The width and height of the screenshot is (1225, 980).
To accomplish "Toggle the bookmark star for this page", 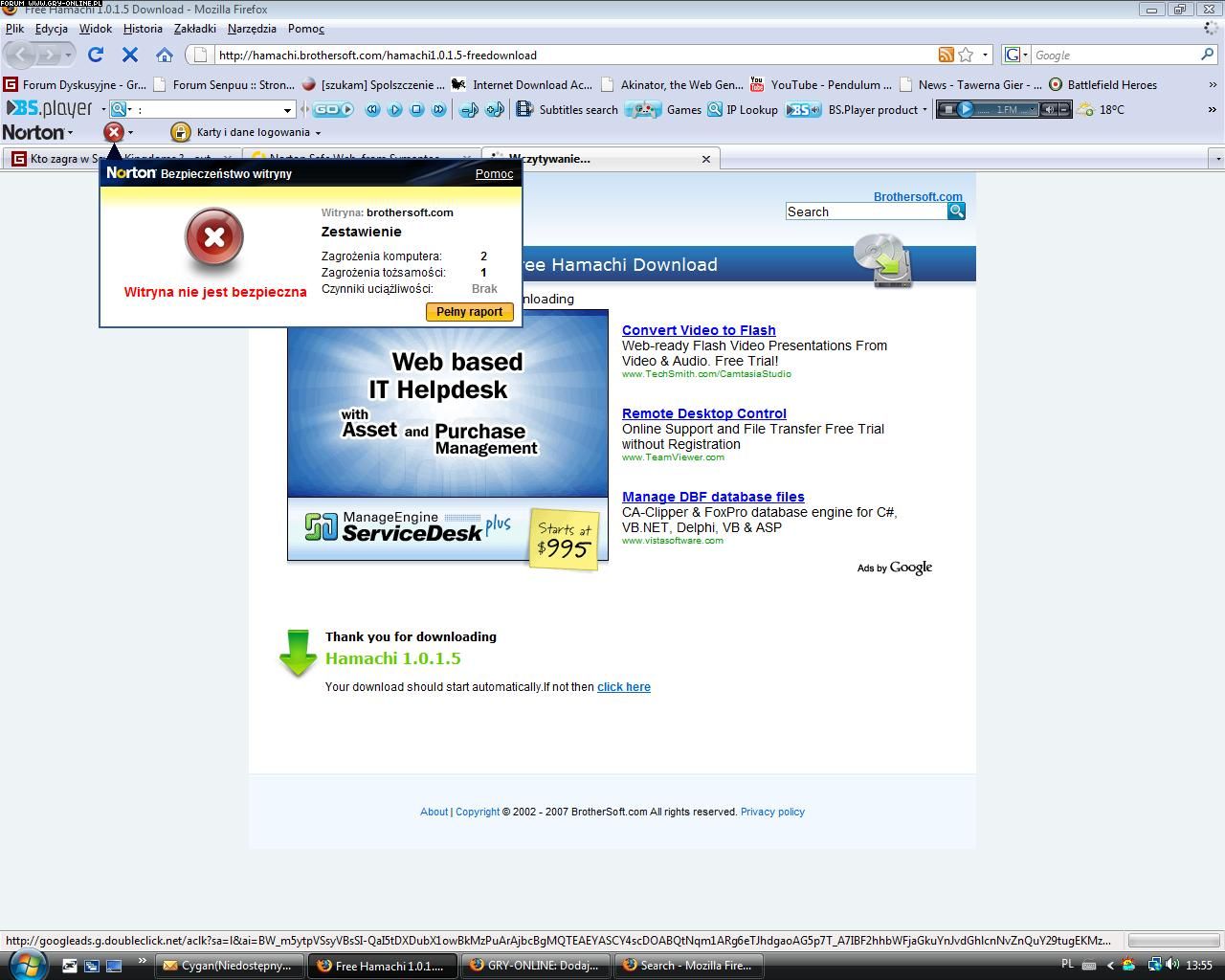I will (967, 56).
